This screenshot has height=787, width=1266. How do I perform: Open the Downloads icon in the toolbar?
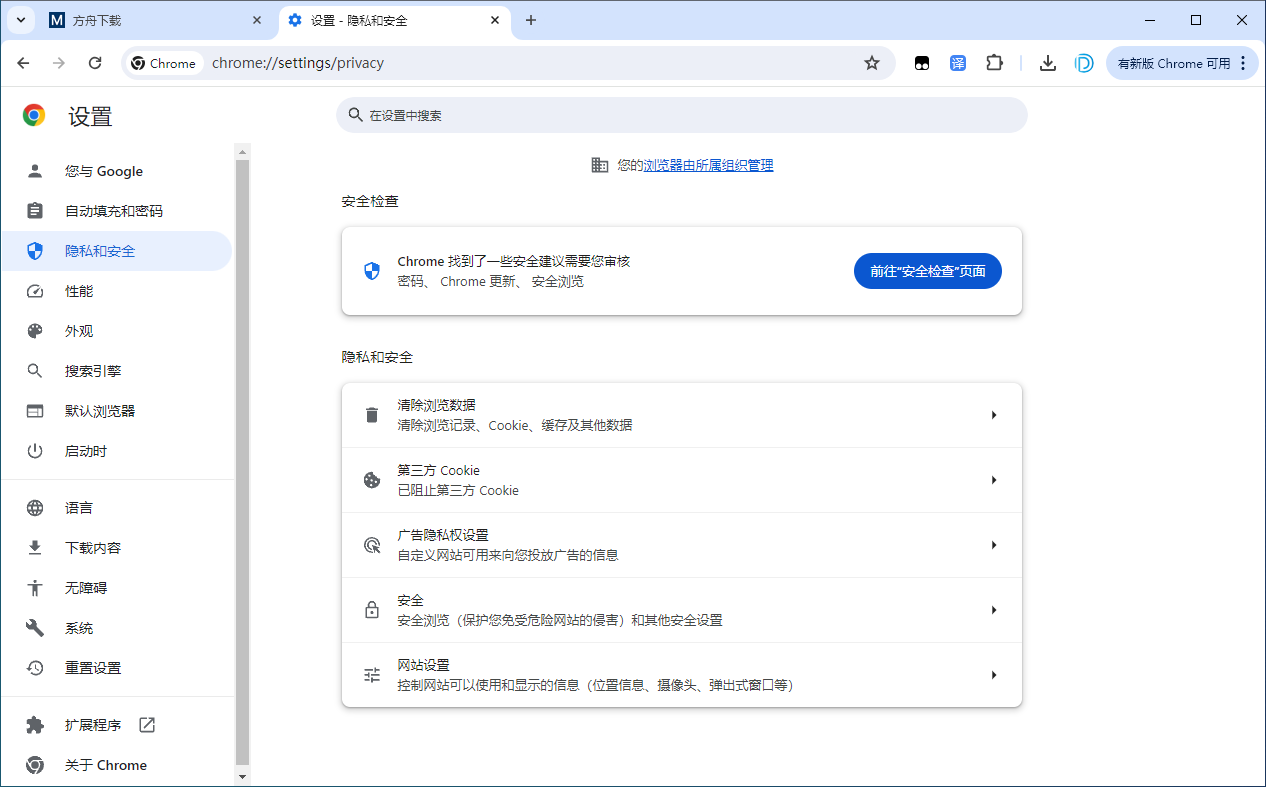click(1048, 62)
